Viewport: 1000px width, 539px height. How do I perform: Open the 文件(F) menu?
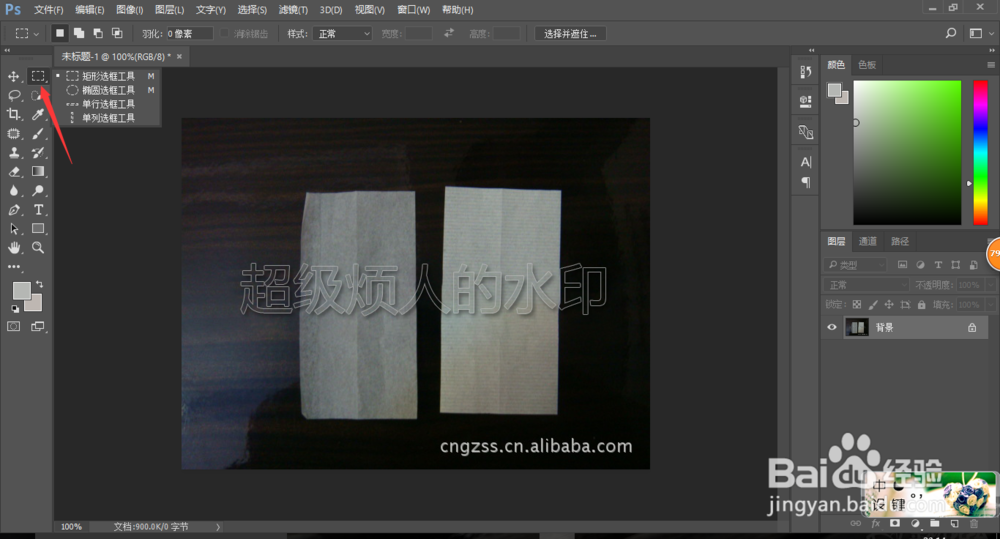click(x=48, y=10)
